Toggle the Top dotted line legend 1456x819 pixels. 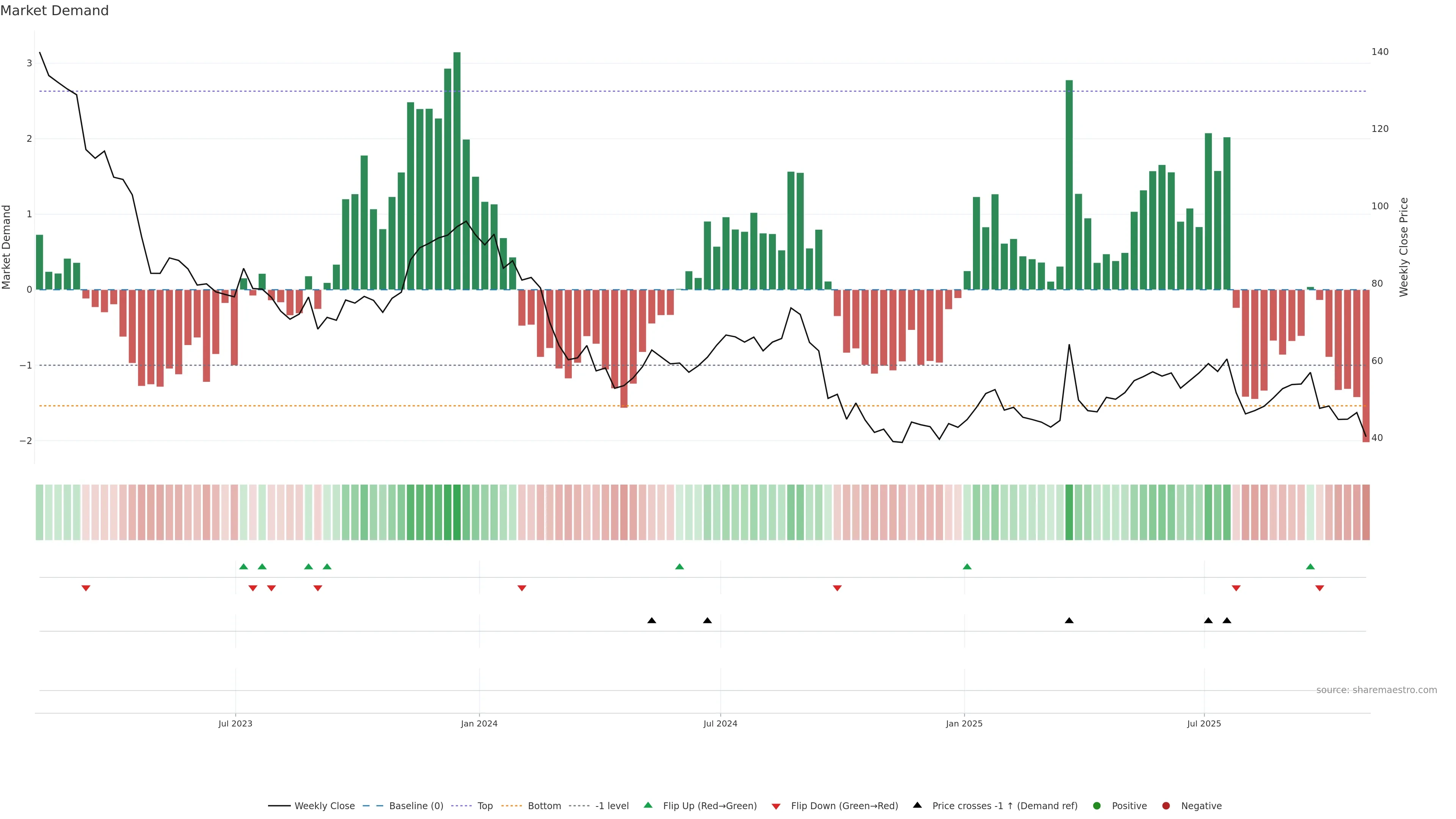pyautogui.click(x=485, y=805)
